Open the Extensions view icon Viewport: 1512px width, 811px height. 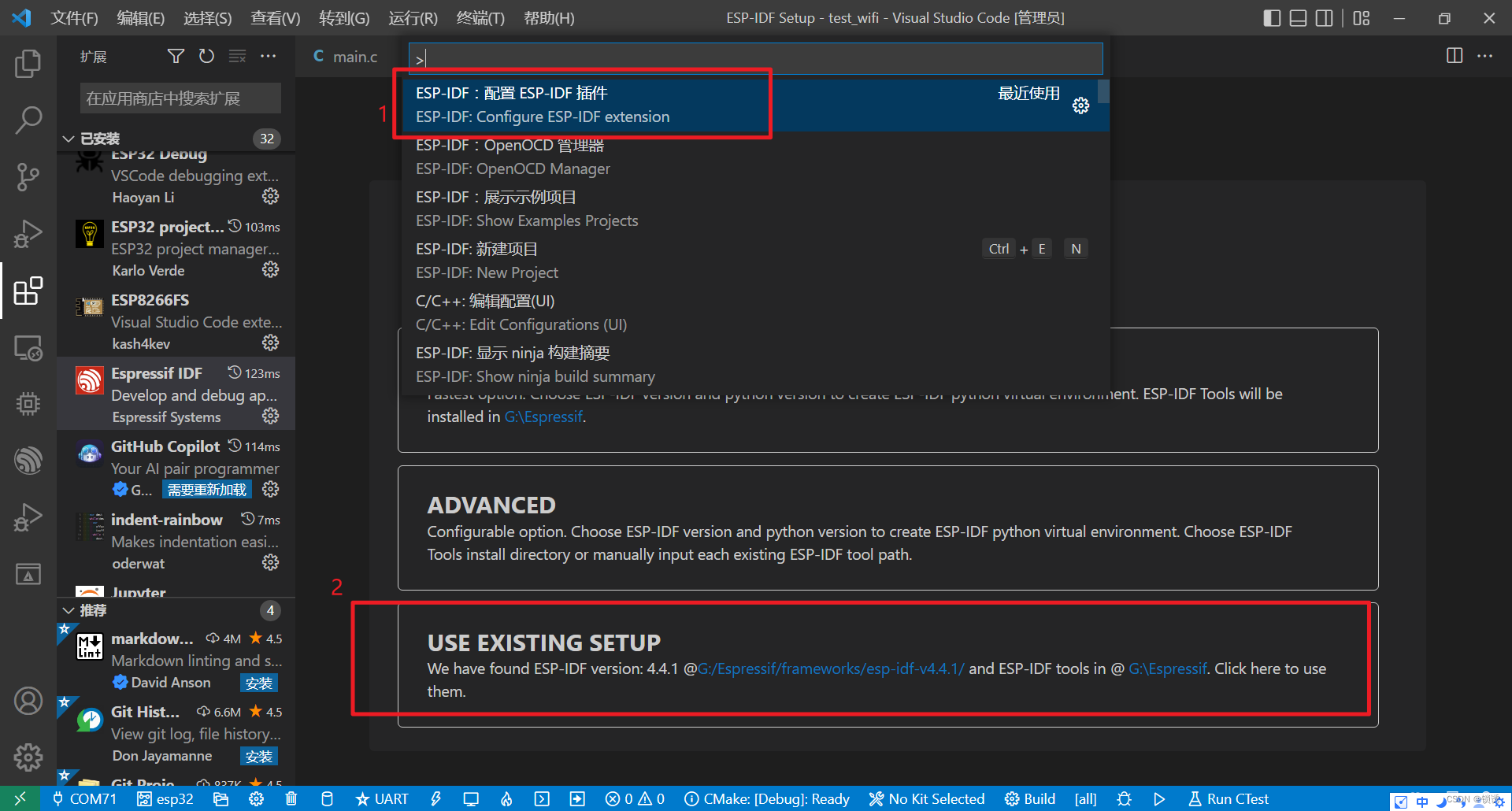click(28, 291)
